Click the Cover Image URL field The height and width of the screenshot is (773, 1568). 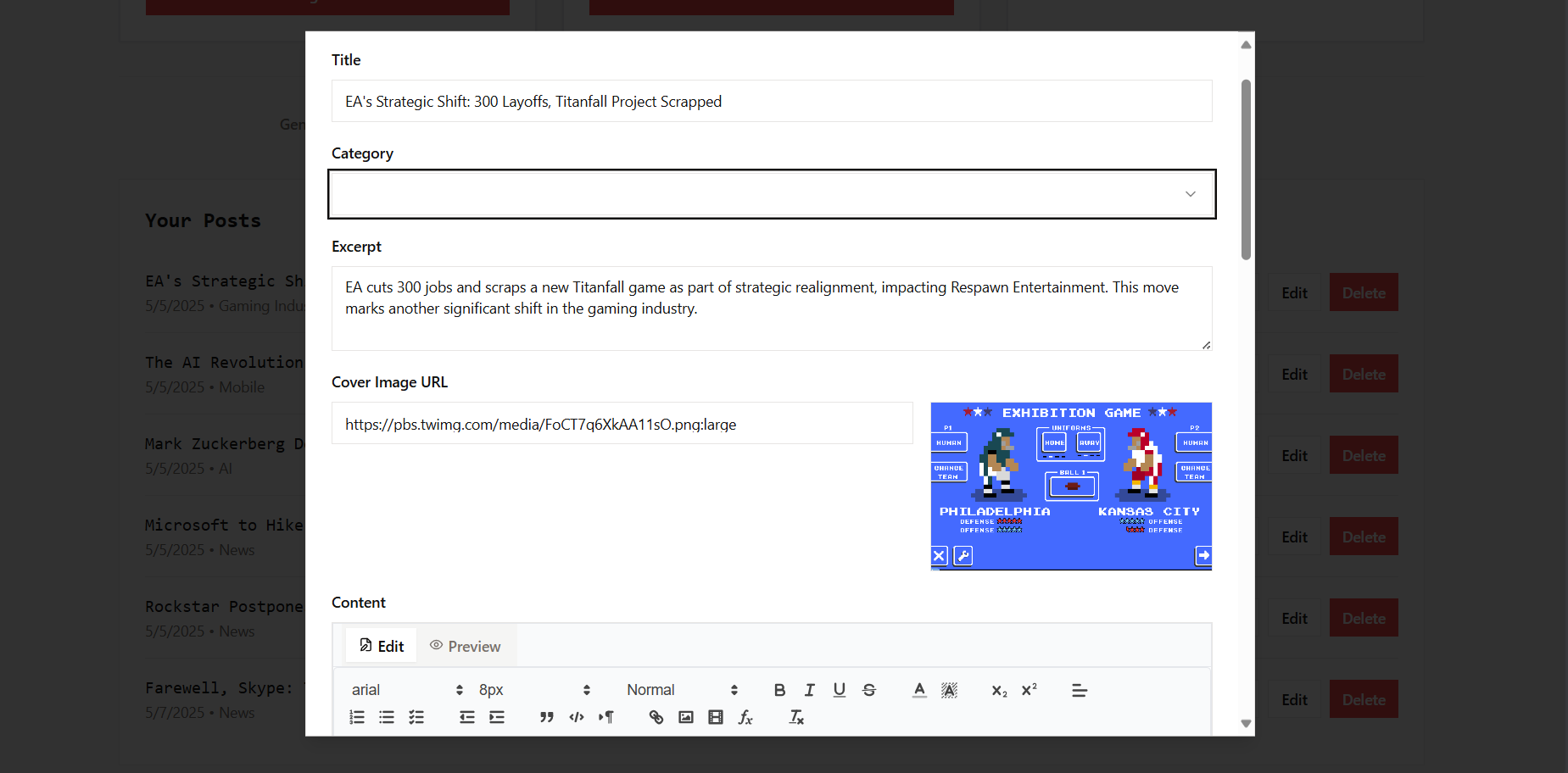click(622, 424)
